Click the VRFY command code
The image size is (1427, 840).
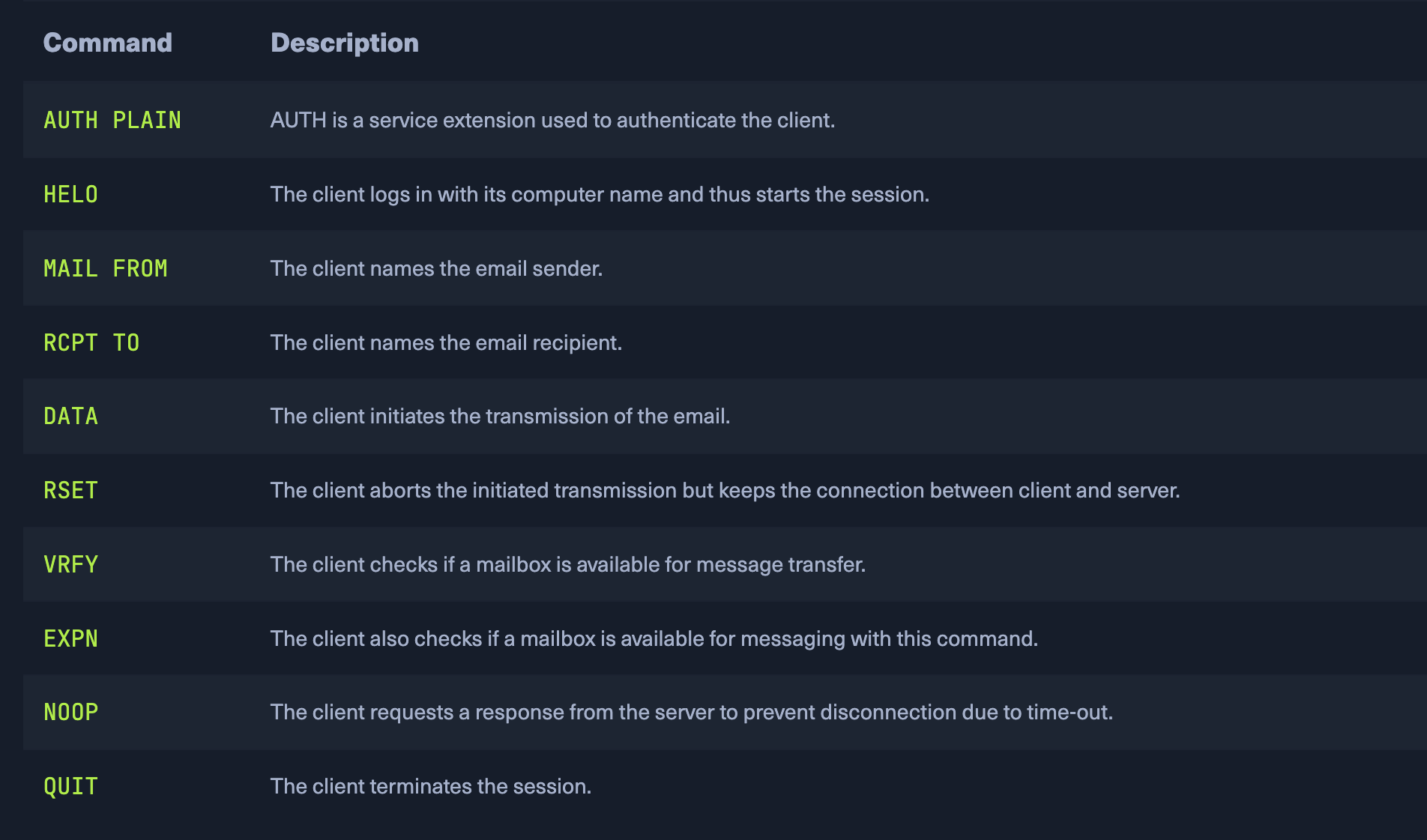coord(70,564)
